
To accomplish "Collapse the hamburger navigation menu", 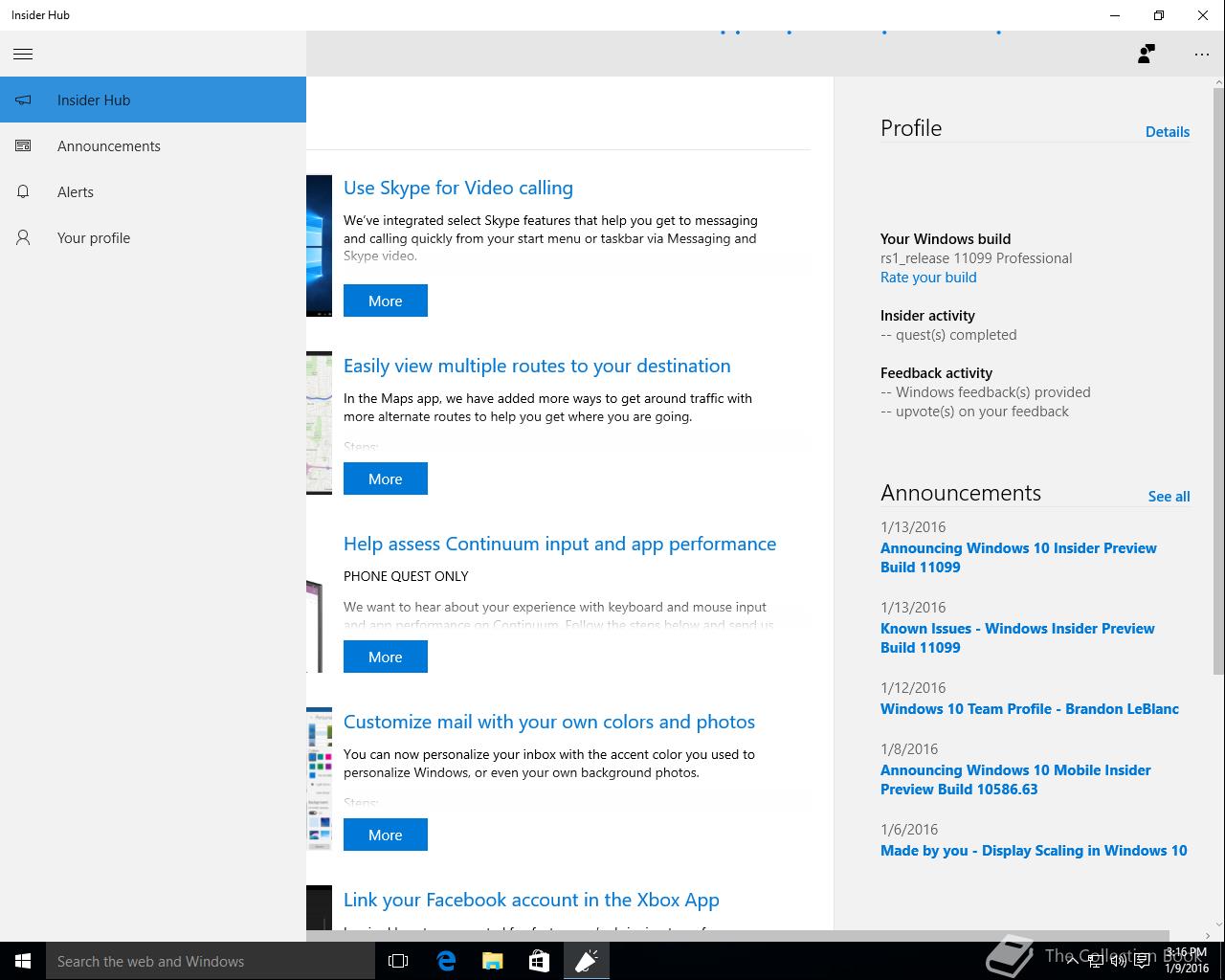I will [x=23, y=54].
